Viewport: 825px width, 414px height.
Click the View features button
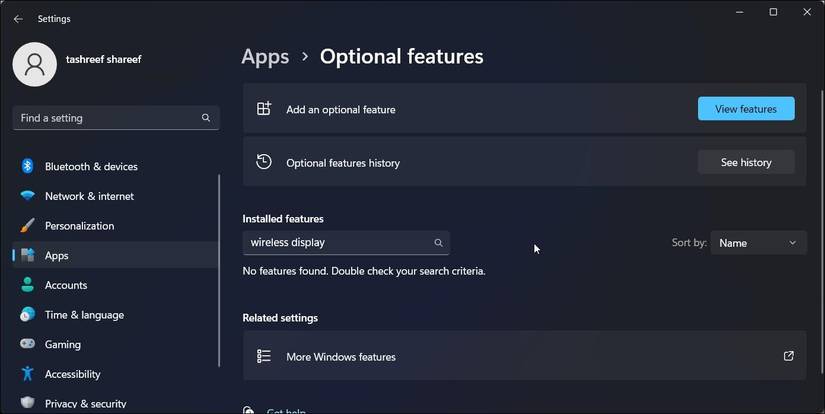click(746, 109)
